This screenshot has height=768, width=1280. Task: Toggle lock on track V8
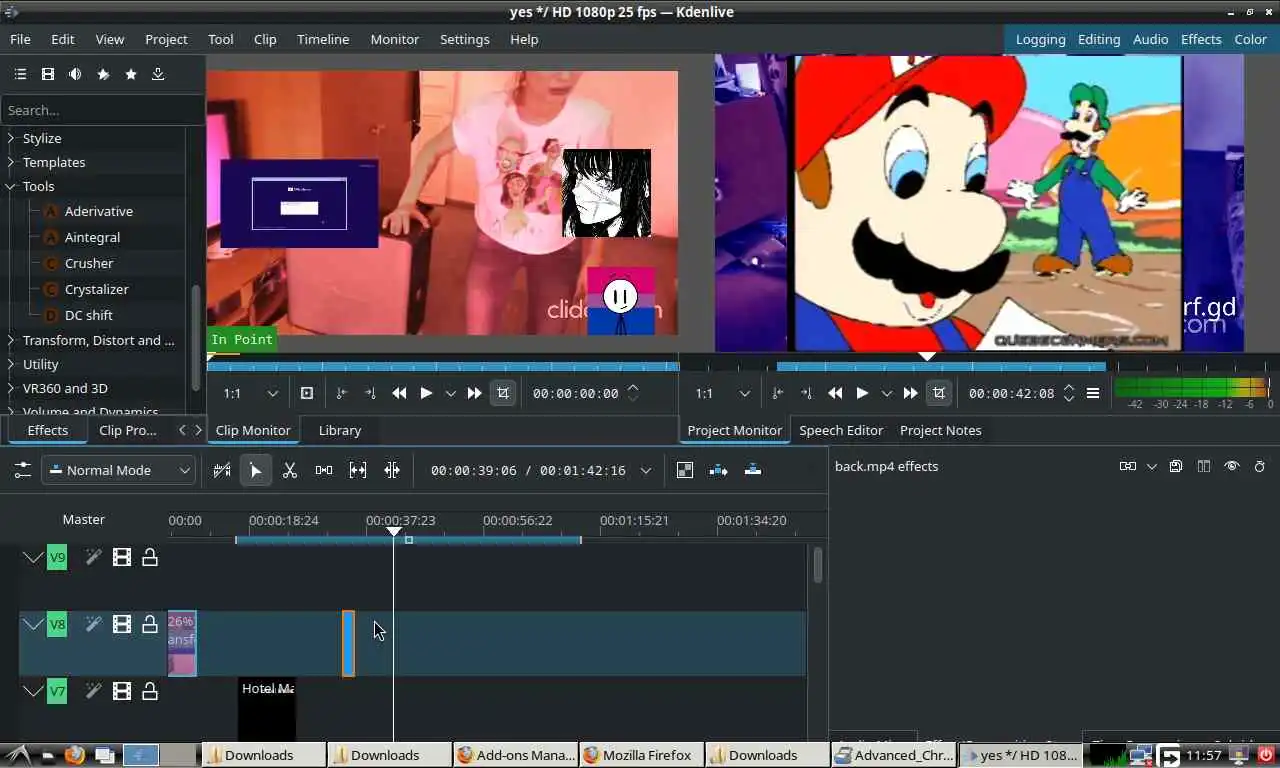[150, 625]
